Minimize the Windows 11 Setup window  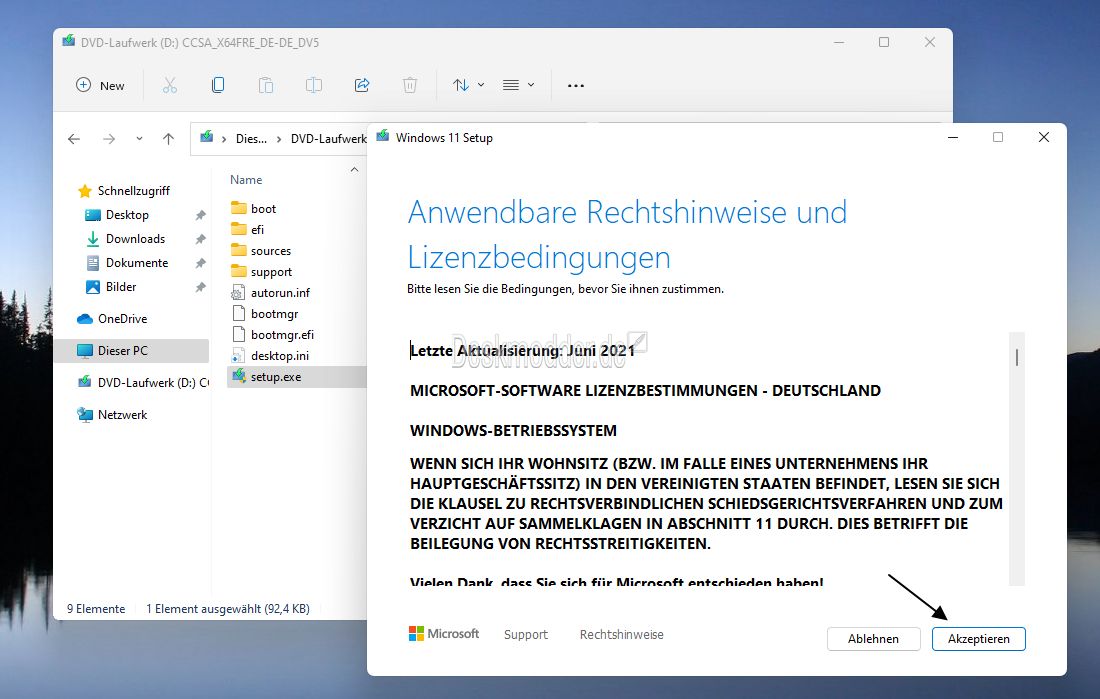pyautogui.click(x=953, y=138)
